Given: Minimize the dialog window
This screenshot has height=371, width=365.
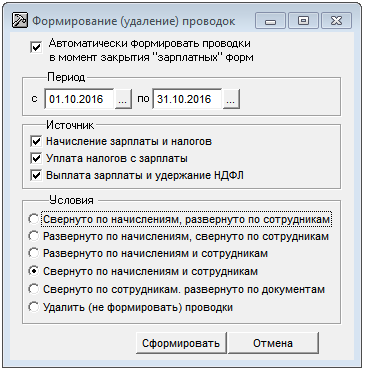Looking at the screenshot, I should [270, 21].
